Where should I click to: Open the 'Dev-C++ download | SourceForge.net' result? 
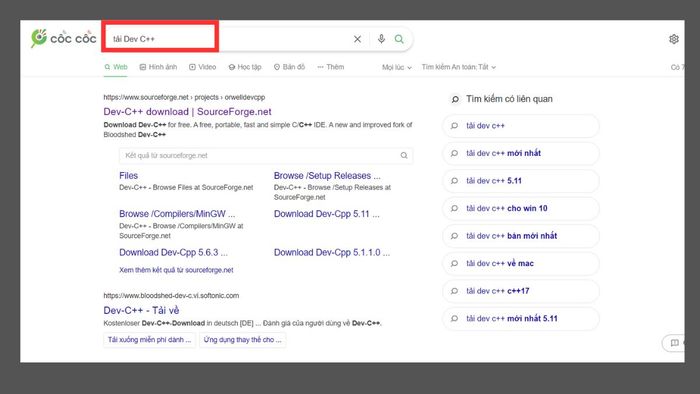(188, 112)
